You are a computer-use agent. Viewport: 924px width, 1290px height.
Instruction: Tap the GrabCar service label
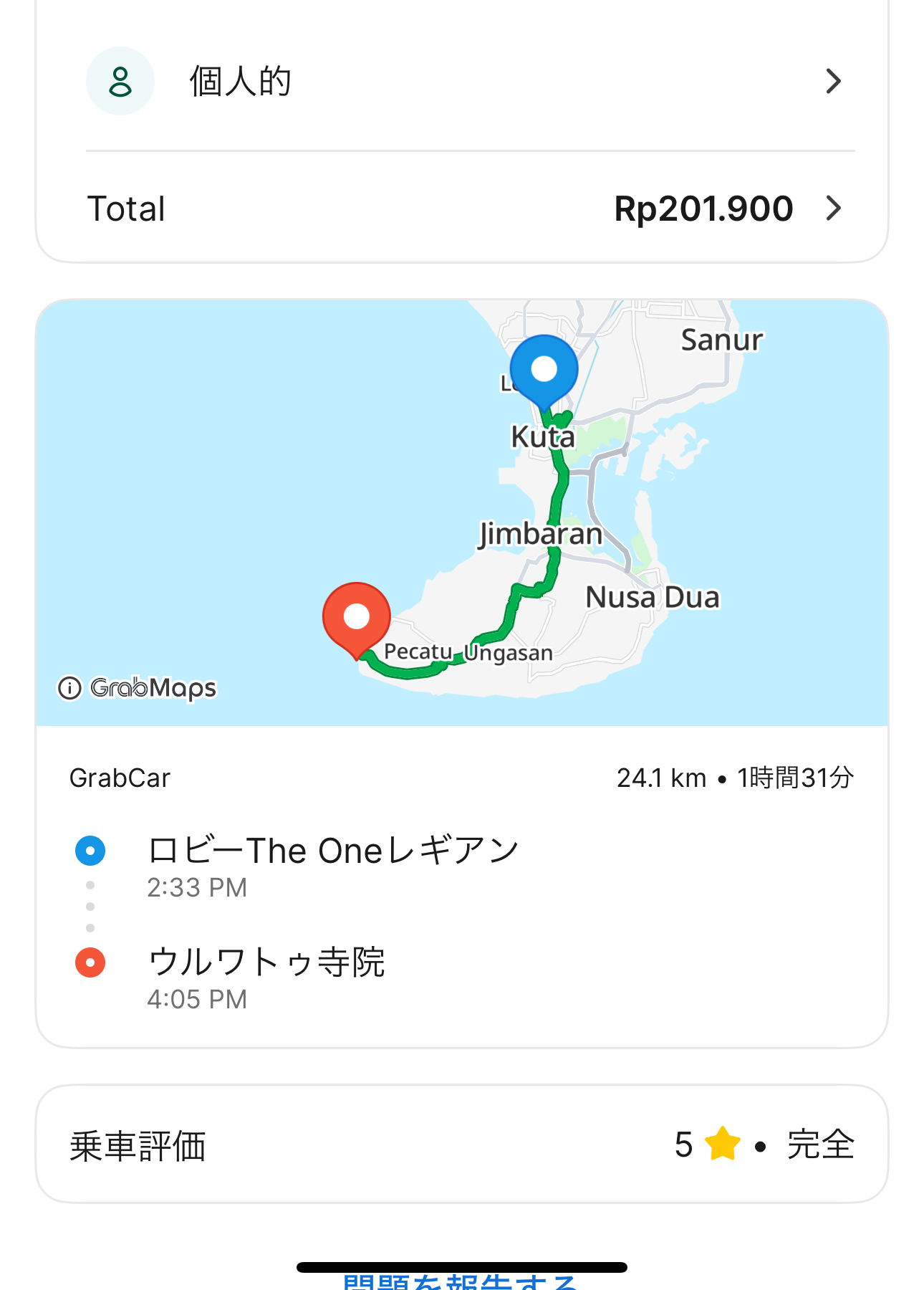[120, 778]
